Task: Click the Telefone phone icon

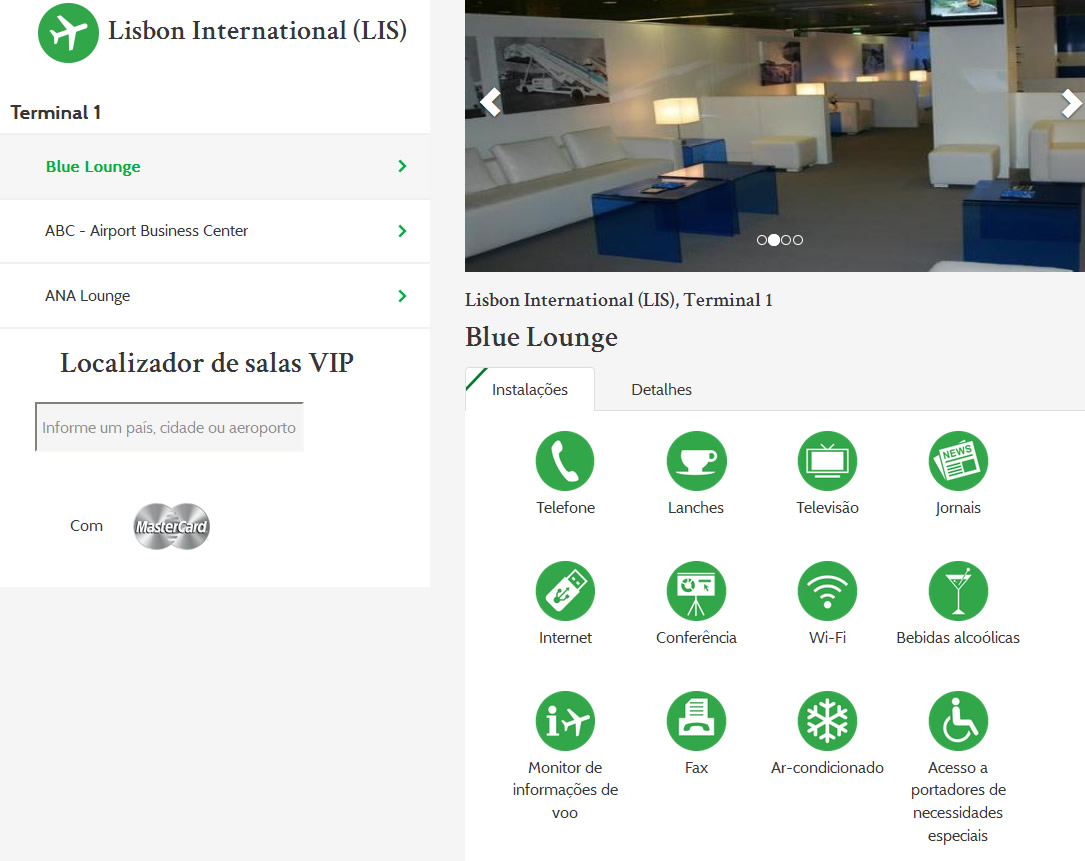Action: pos(565,461)
